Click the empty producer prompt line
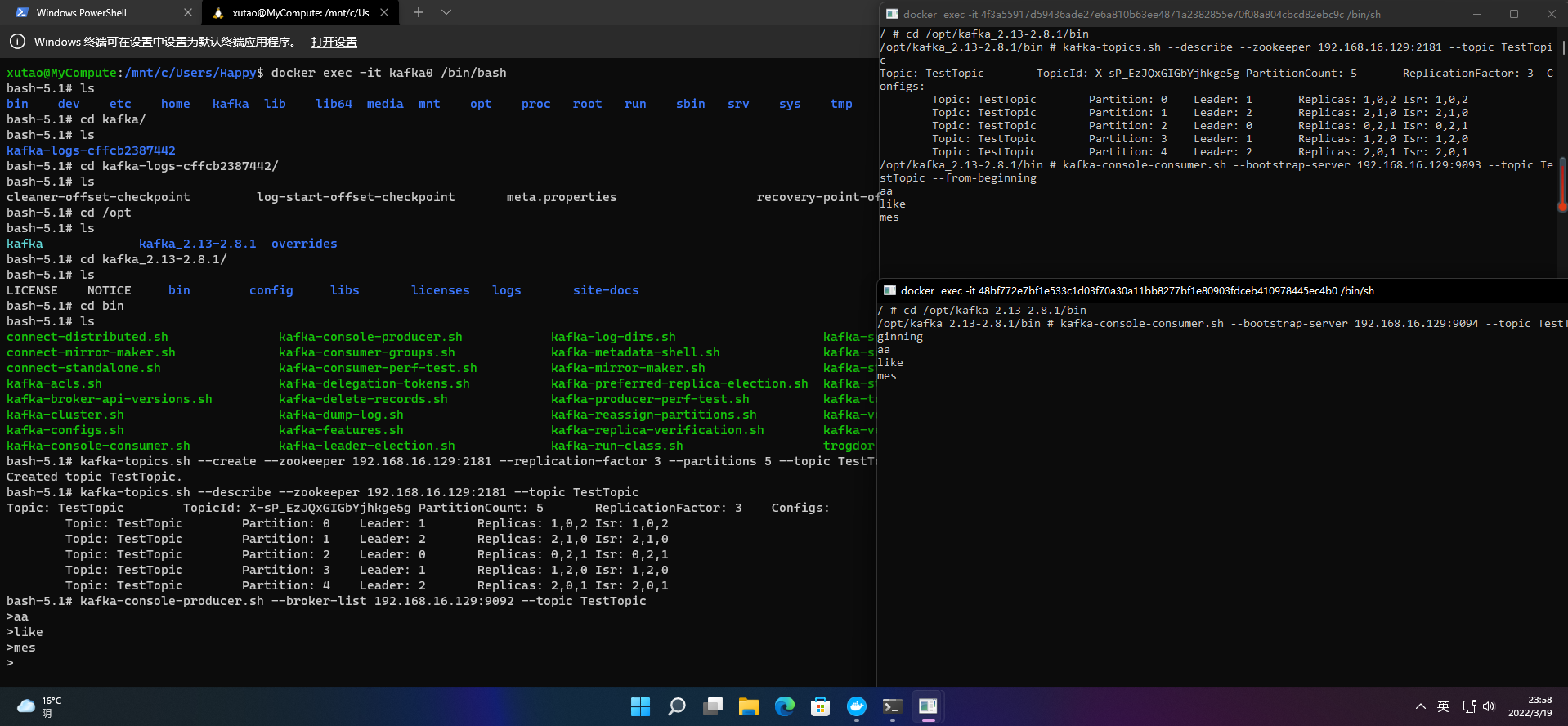1568x726 pixels. pos(10,663)
